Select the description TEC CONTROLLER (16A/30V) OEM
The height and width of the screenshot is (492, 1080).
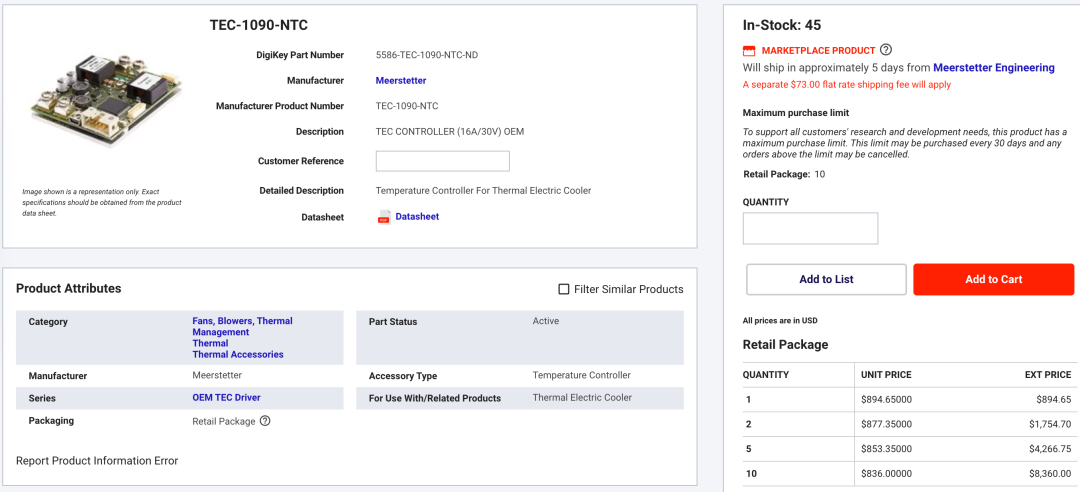tap(450, 132)
